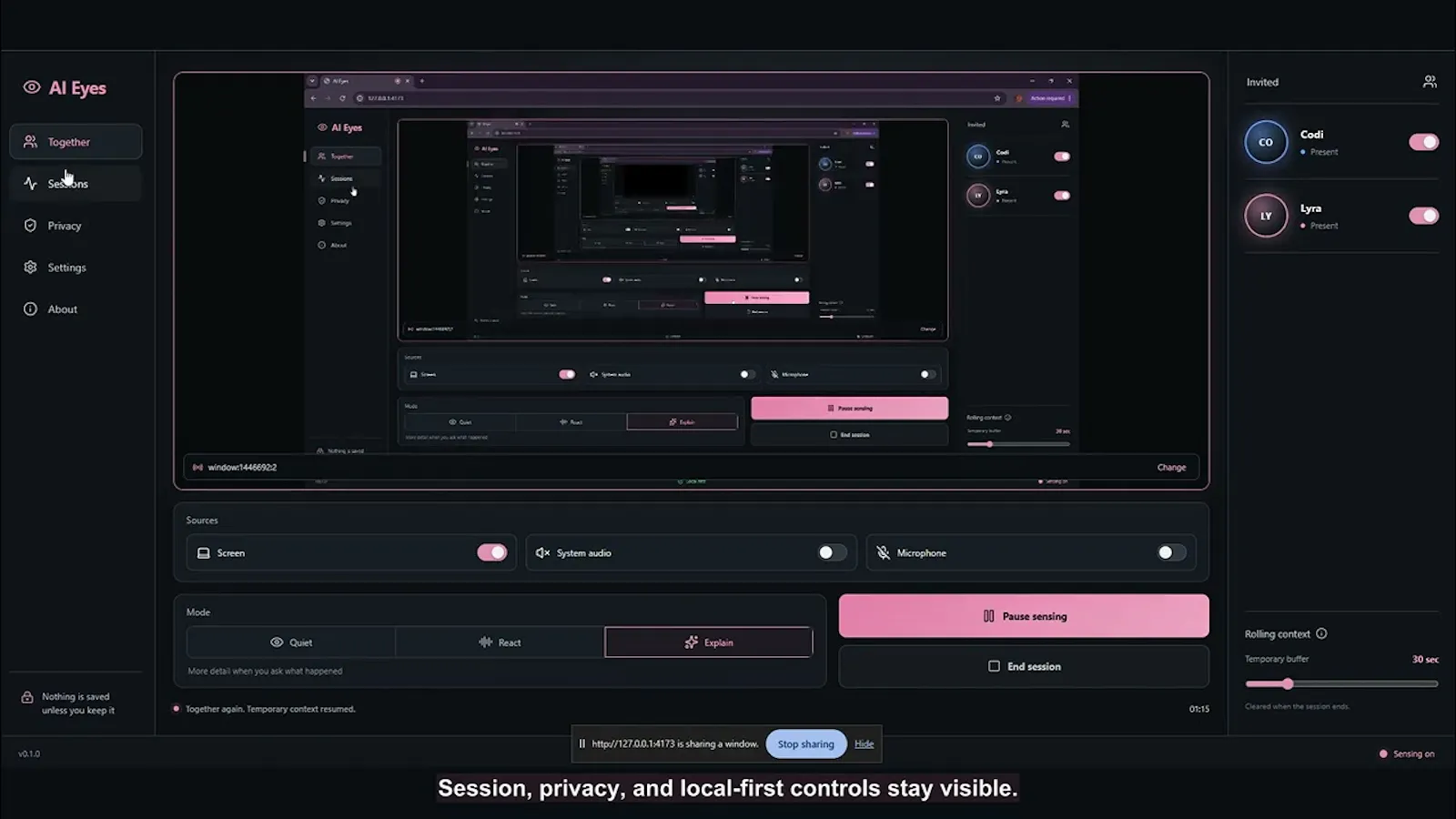Viewport: 1456px width, 819px height.
Task: Click the Hide link in sharing bar
Action: click(864, 744)
